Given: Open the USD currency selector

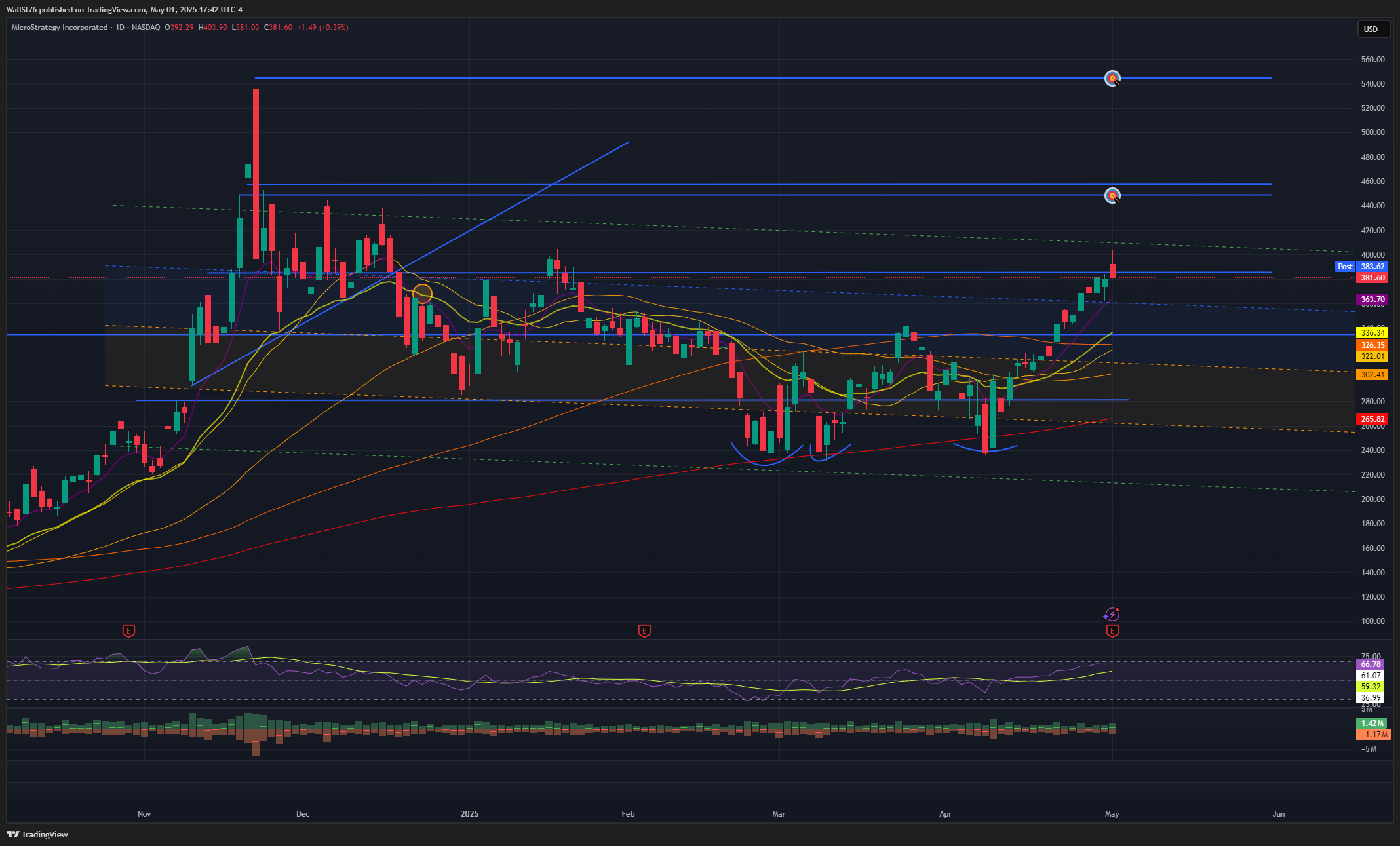Looking at the screenshot, I should pyautogui.click(x=1372, y=29).
